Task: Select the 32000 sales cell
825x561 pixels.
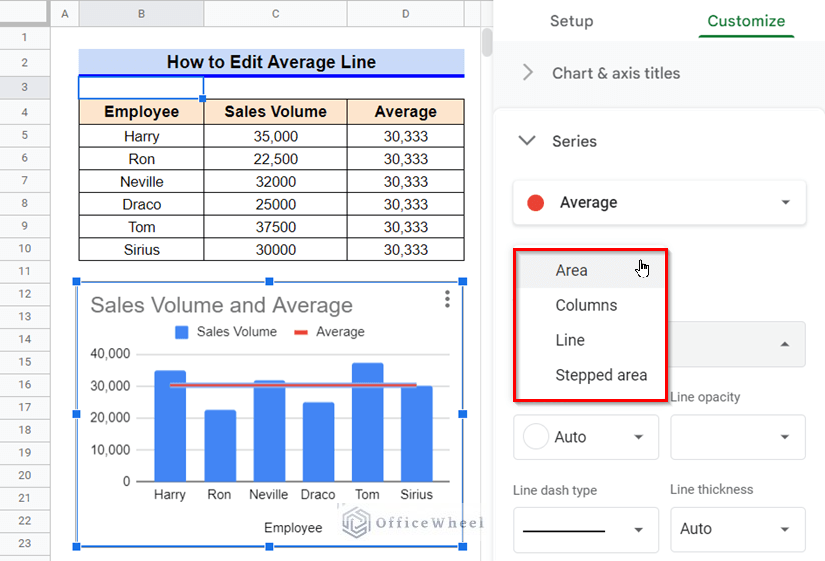Action: (275, 182)
